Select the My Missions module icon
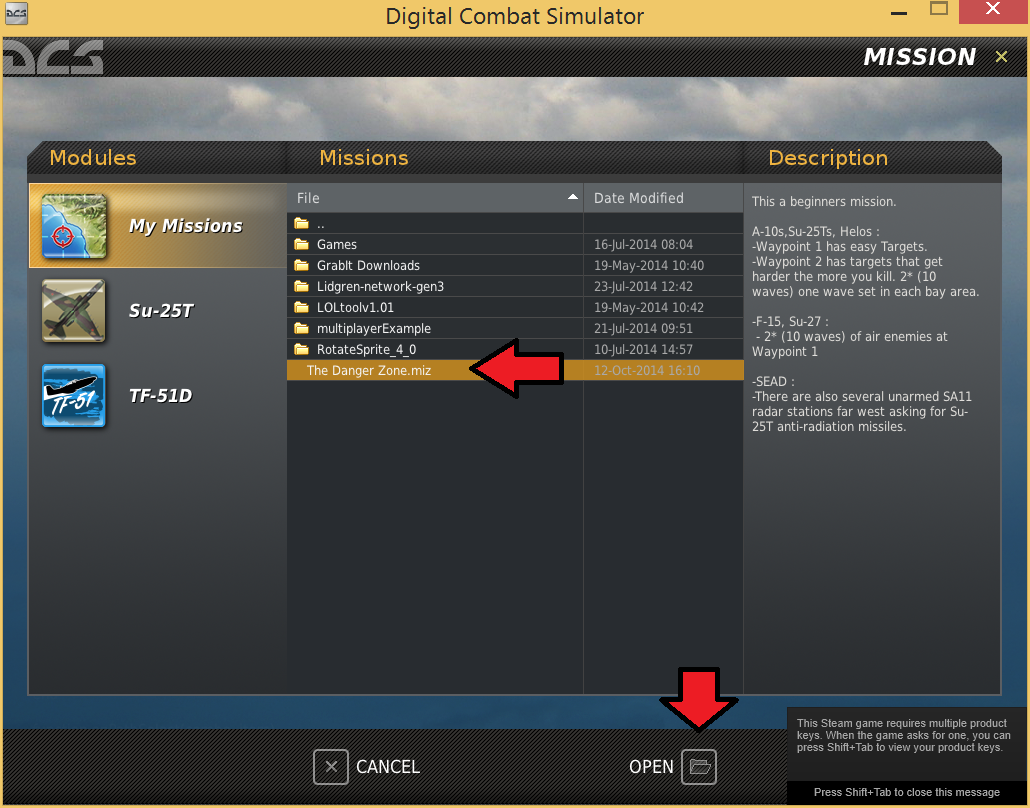The height and width of the screenshot is (808, 1030). [74, 226]
